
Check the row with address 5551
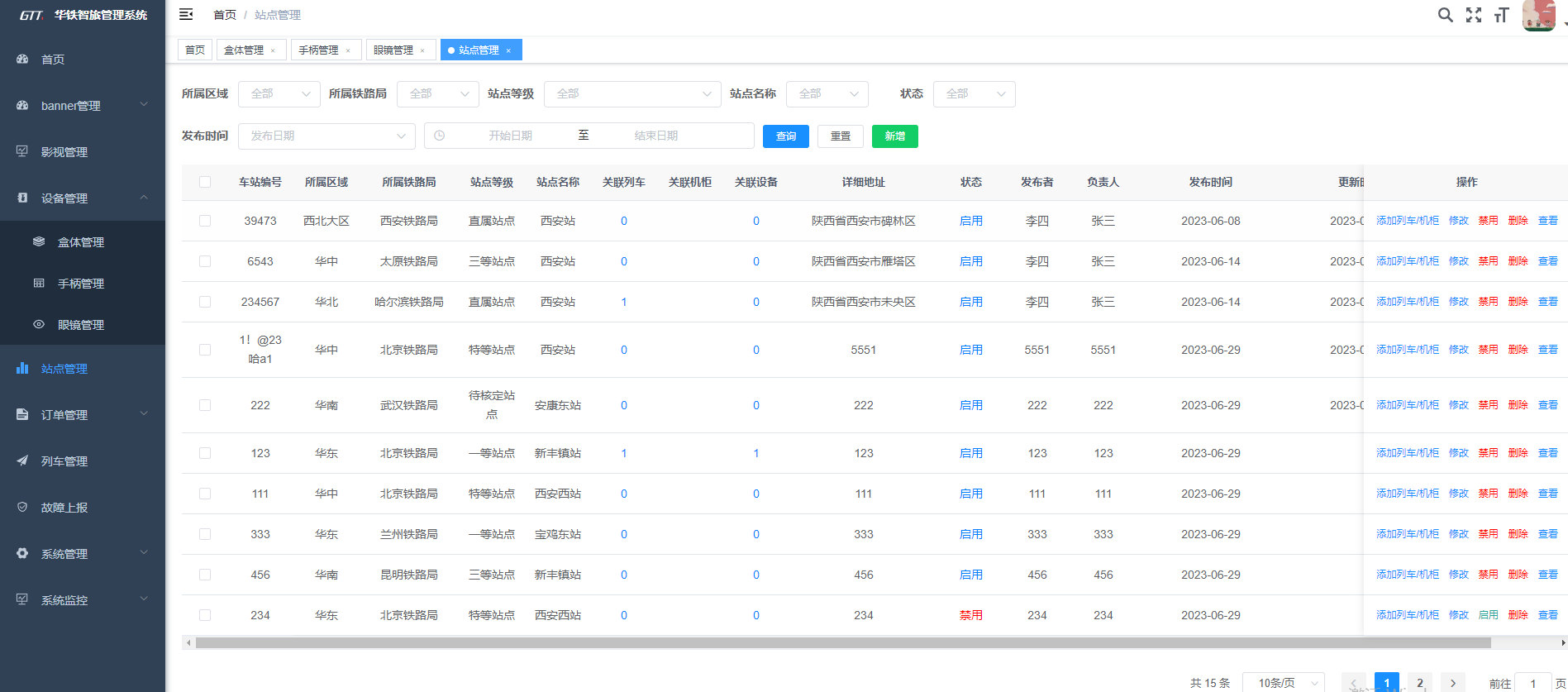pyautogui.click(x=205, y=350)
